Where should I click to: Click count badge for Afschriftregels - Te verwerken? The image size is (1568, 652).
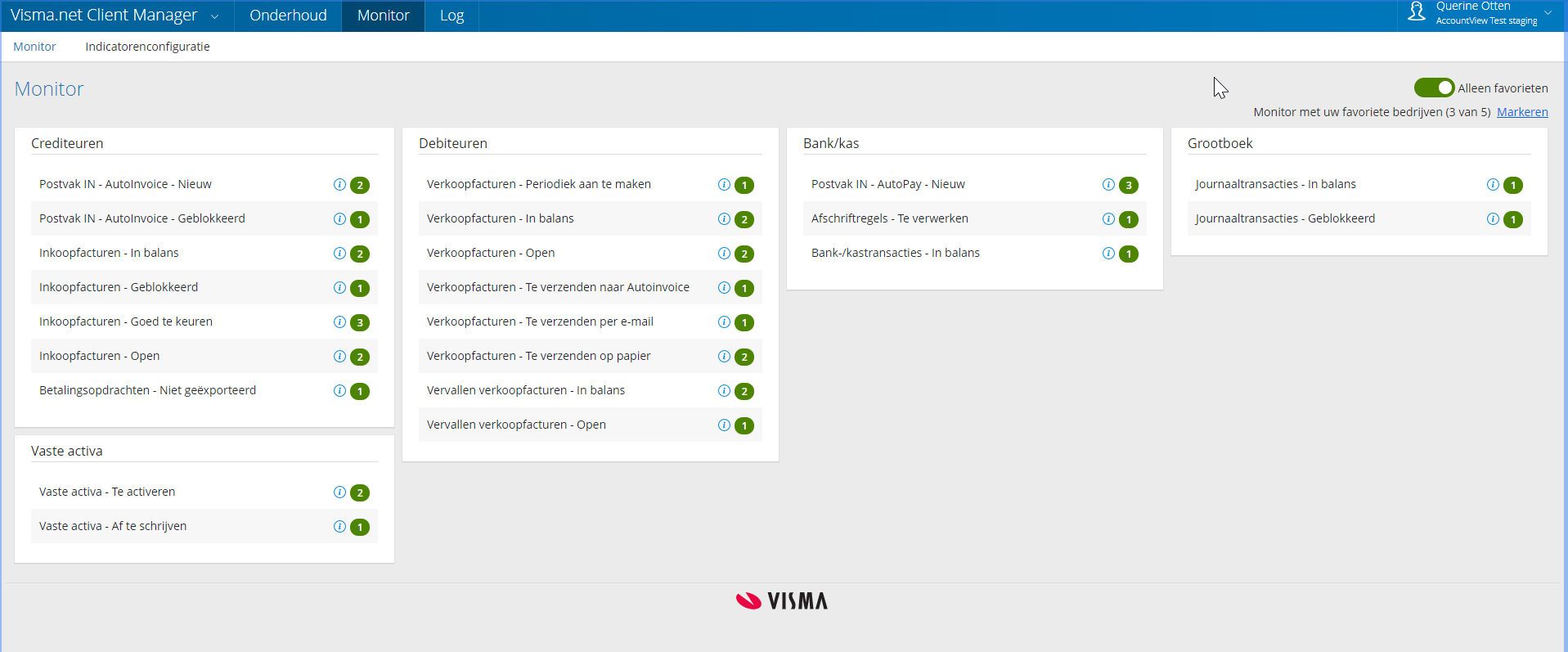click(x=1129, y=219)
